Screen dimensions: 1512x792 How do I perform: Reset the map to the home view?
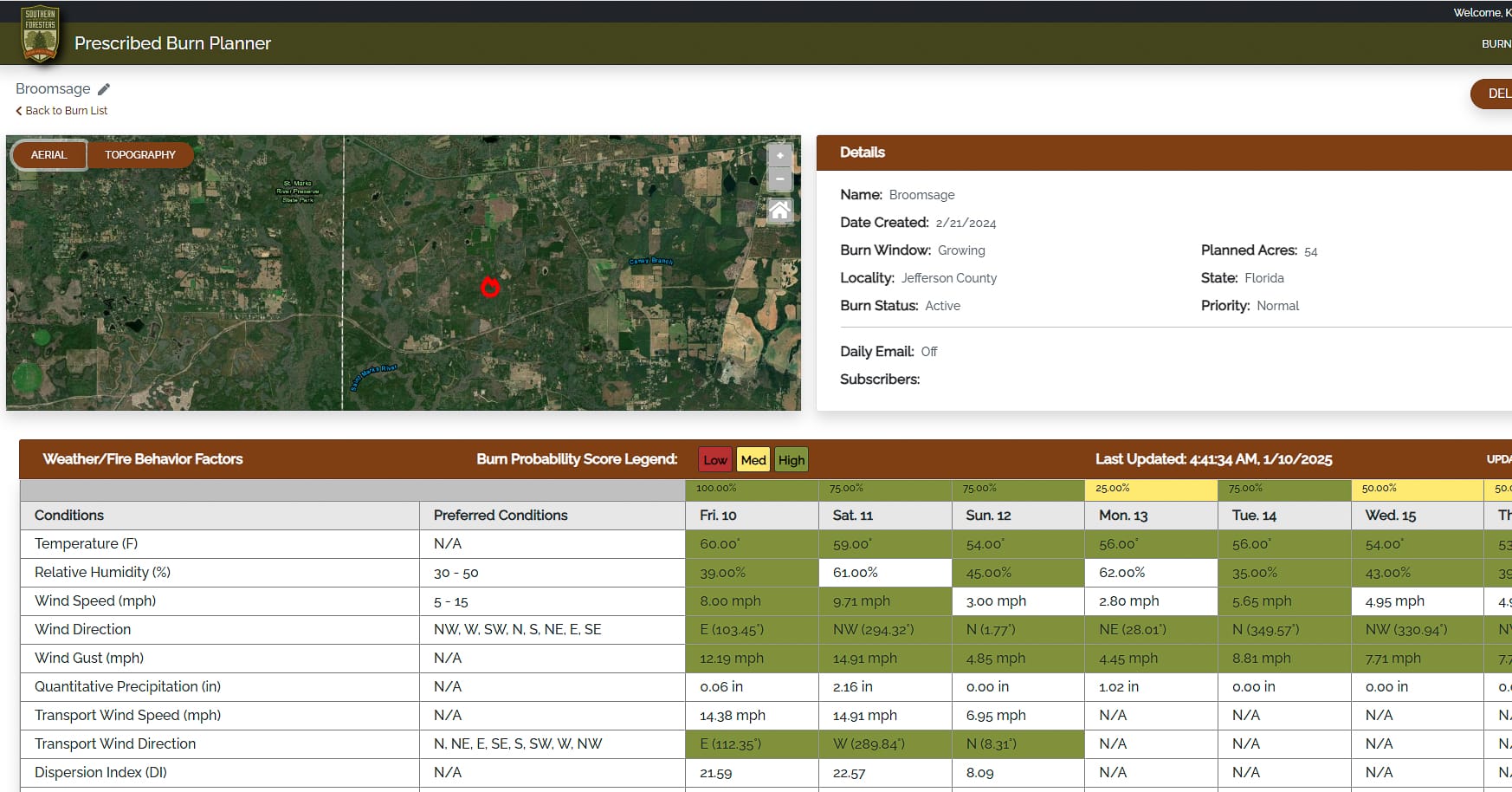coord(779,210)
